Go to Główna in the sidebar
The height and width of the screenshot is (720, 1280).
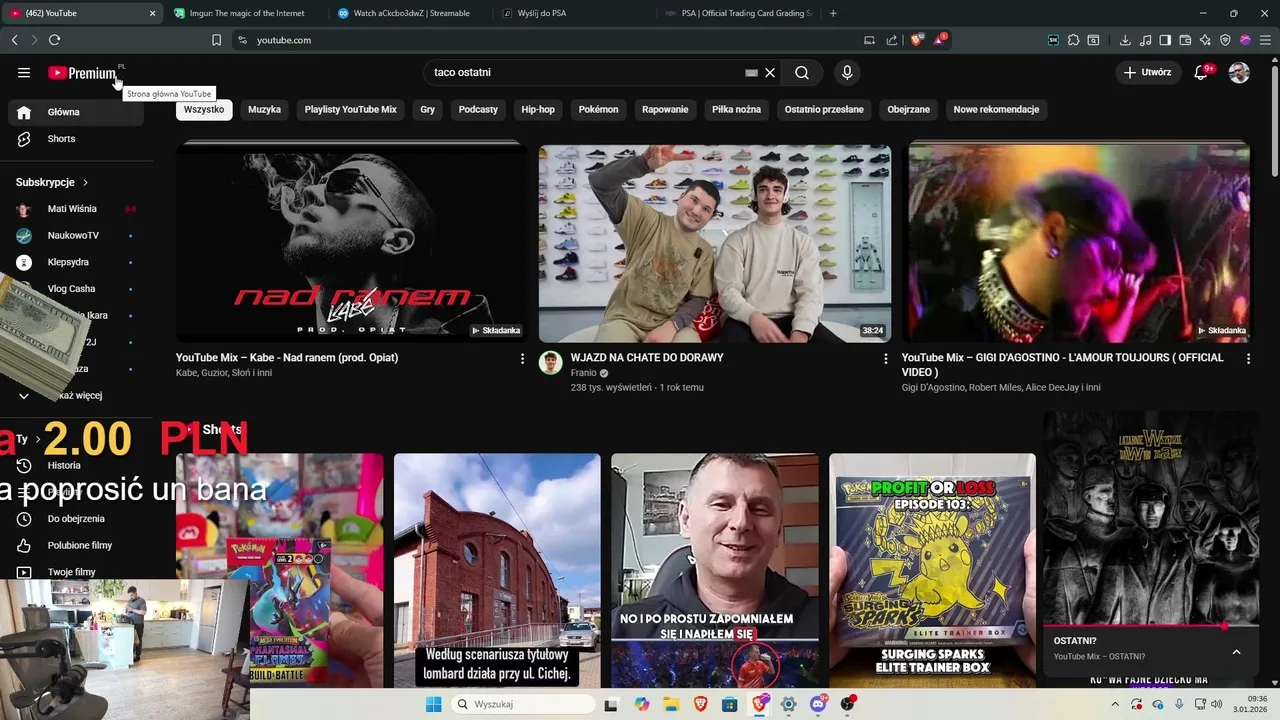pyautogui.click(x=76, y=112)
